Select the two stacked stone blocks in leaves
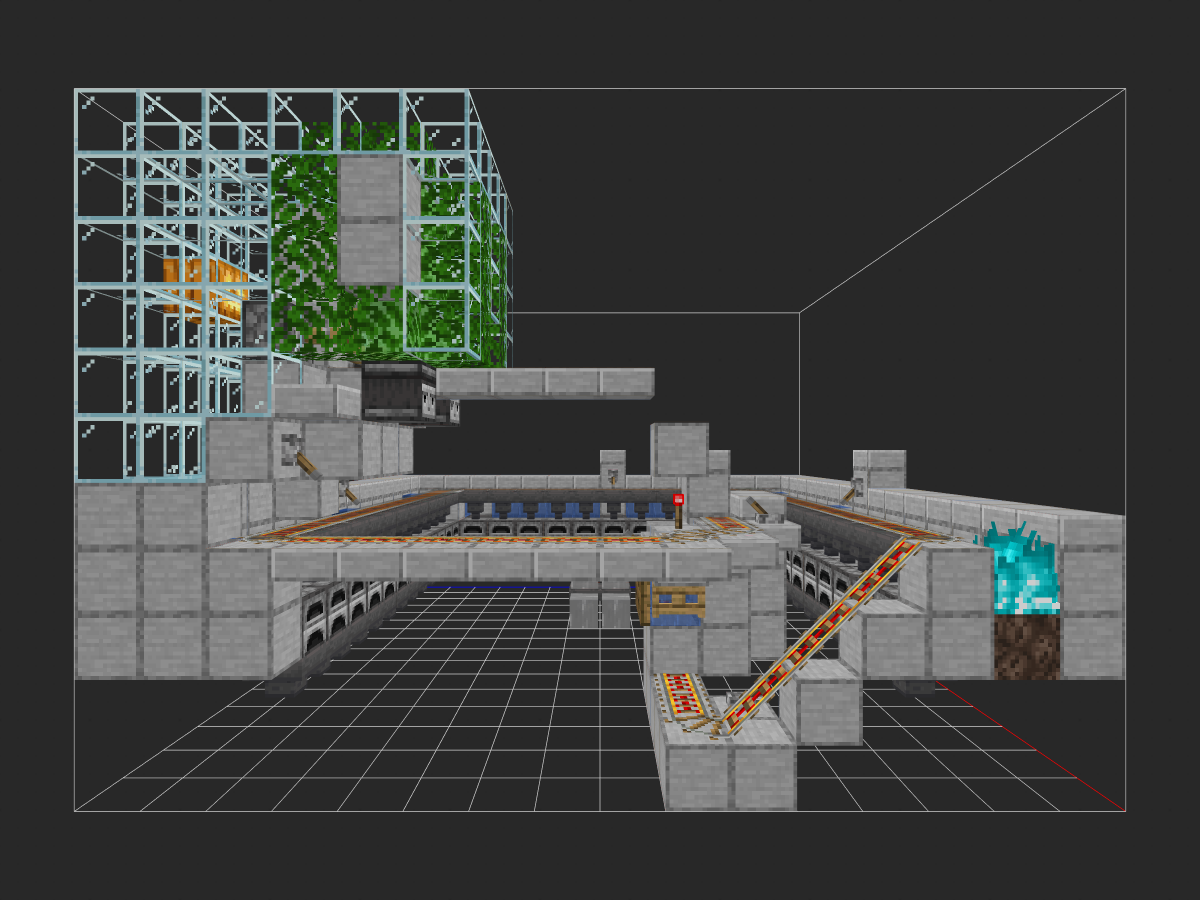 (372, 220)
